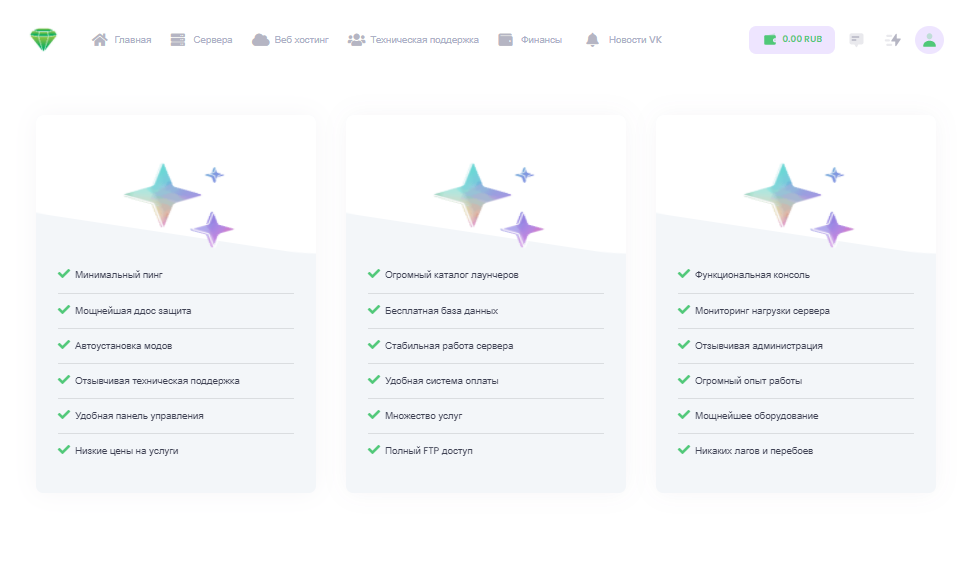The width and height of the screenshot is (975, 568).
Task: Open the chat messages icon
Action: pyautogui.click(x=856, y=40)
